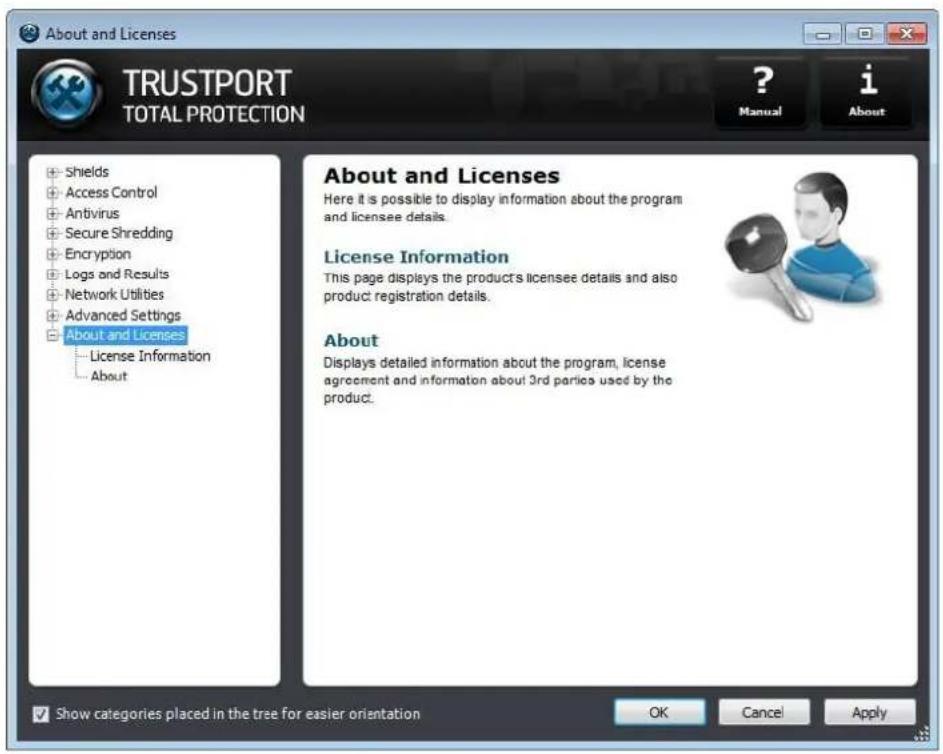Expand the Network Utilities tree node
The height and width of the screenshot is (754, 943).
52,295
